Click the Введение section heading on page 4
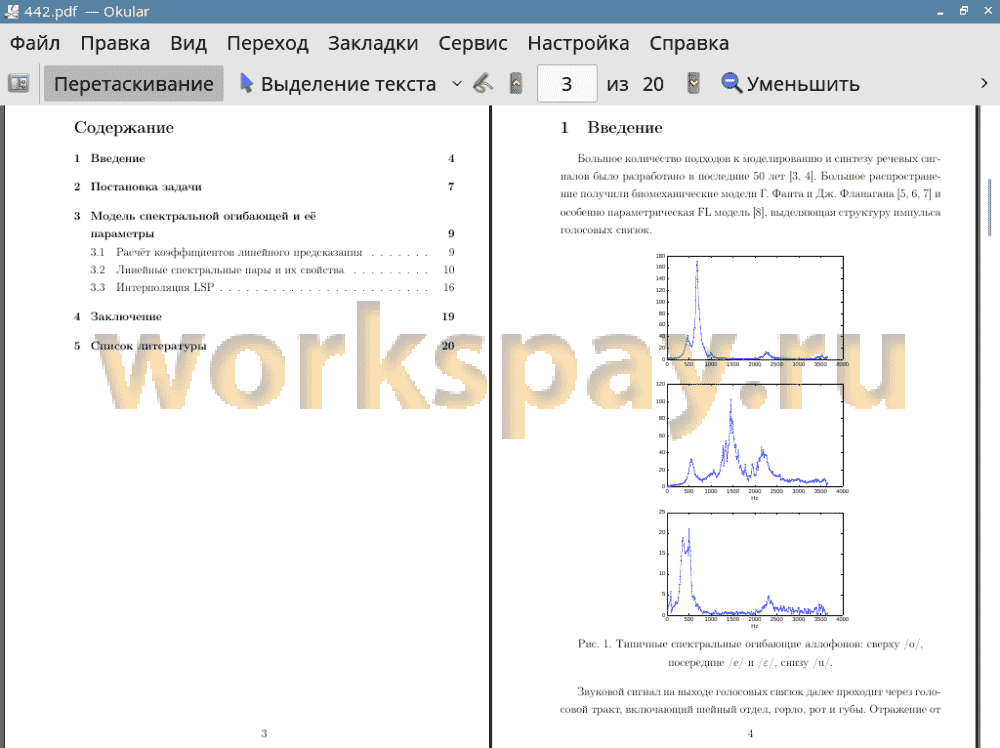This screenshot has width=1000, height=748. (611, 128)
